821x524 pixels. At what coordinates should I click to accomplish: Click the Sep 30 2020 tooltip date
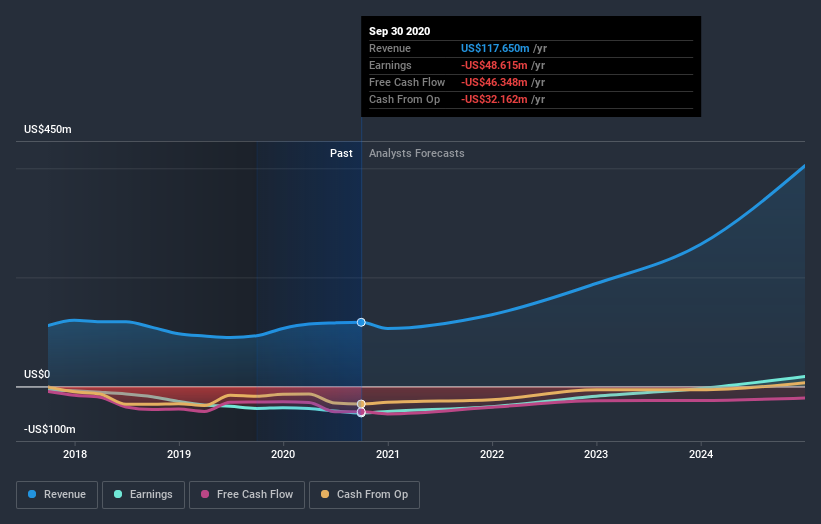(x=400, y=31)
